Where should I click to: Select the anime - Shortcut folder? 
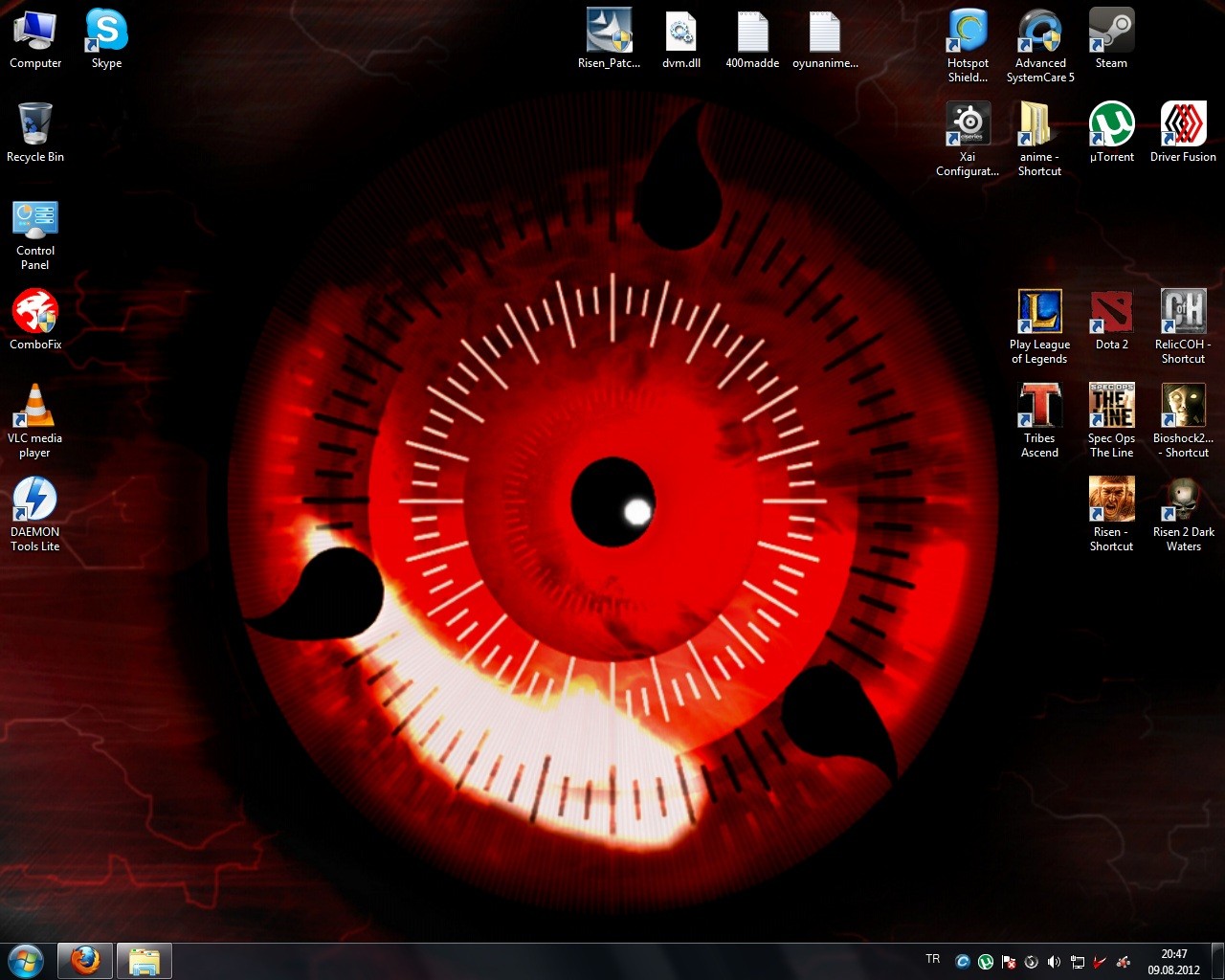pos(1040,140)
